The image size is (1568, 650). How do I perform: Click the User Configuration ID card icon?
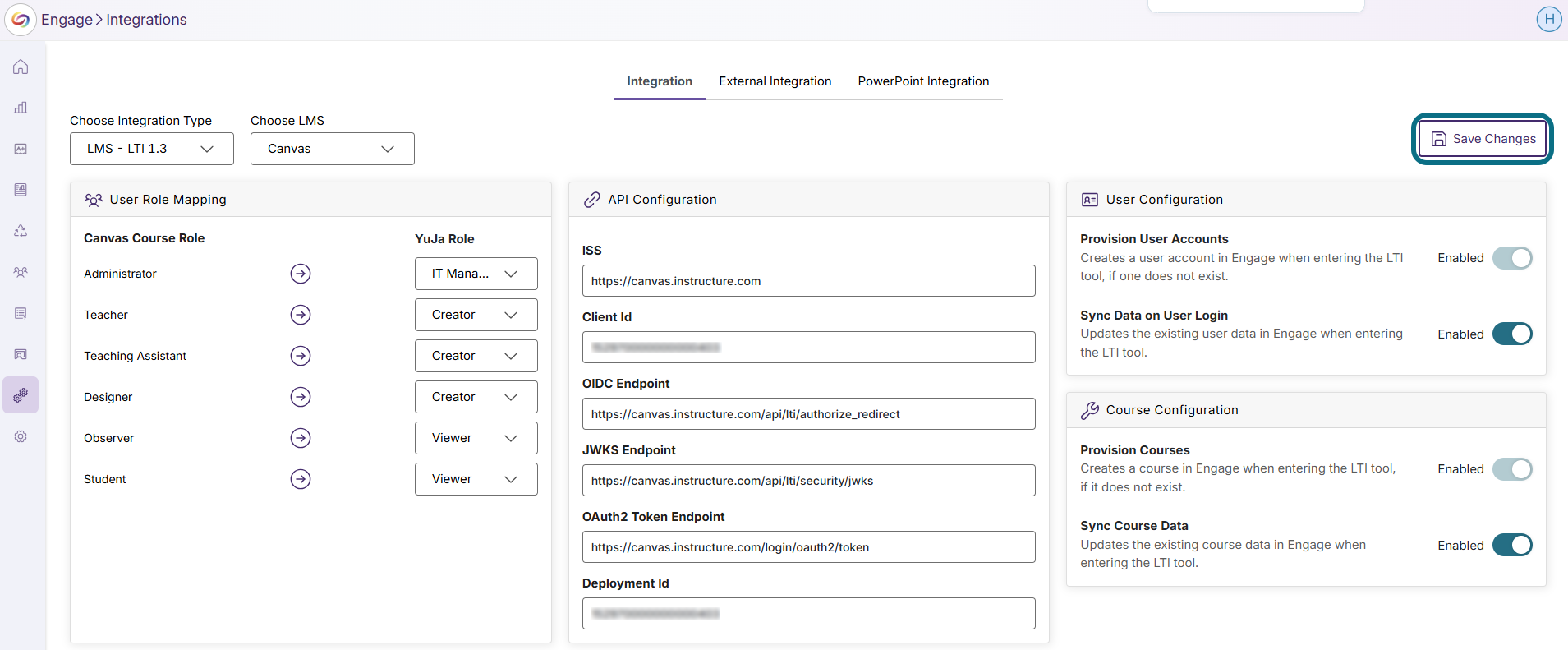(1090, 200)
